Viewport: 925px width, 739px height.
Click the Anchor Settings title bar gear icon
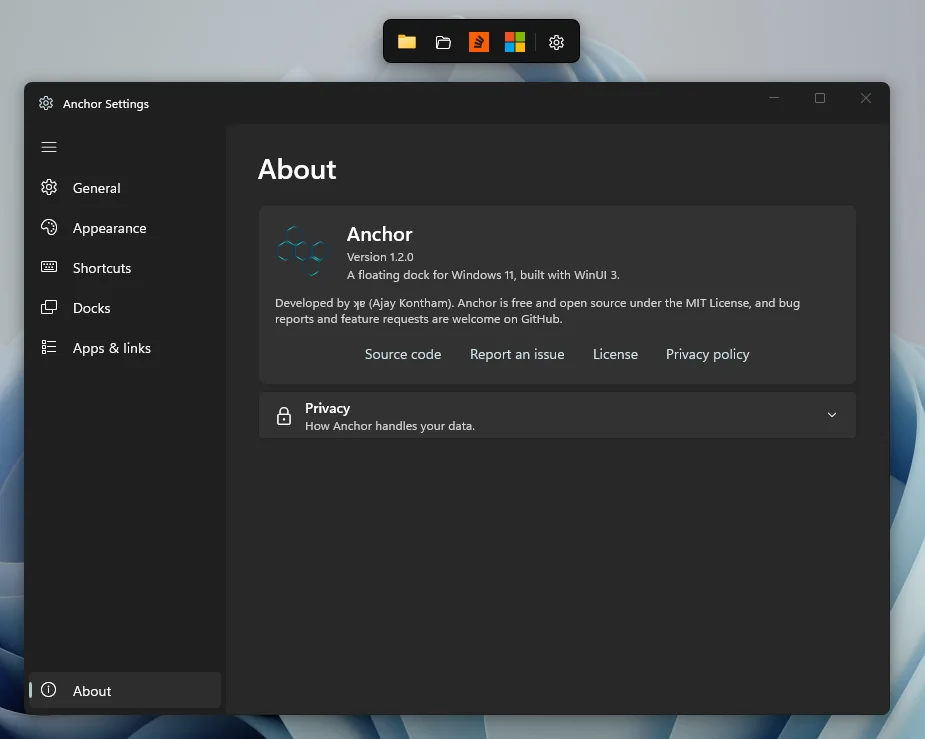tap(46, 103)
